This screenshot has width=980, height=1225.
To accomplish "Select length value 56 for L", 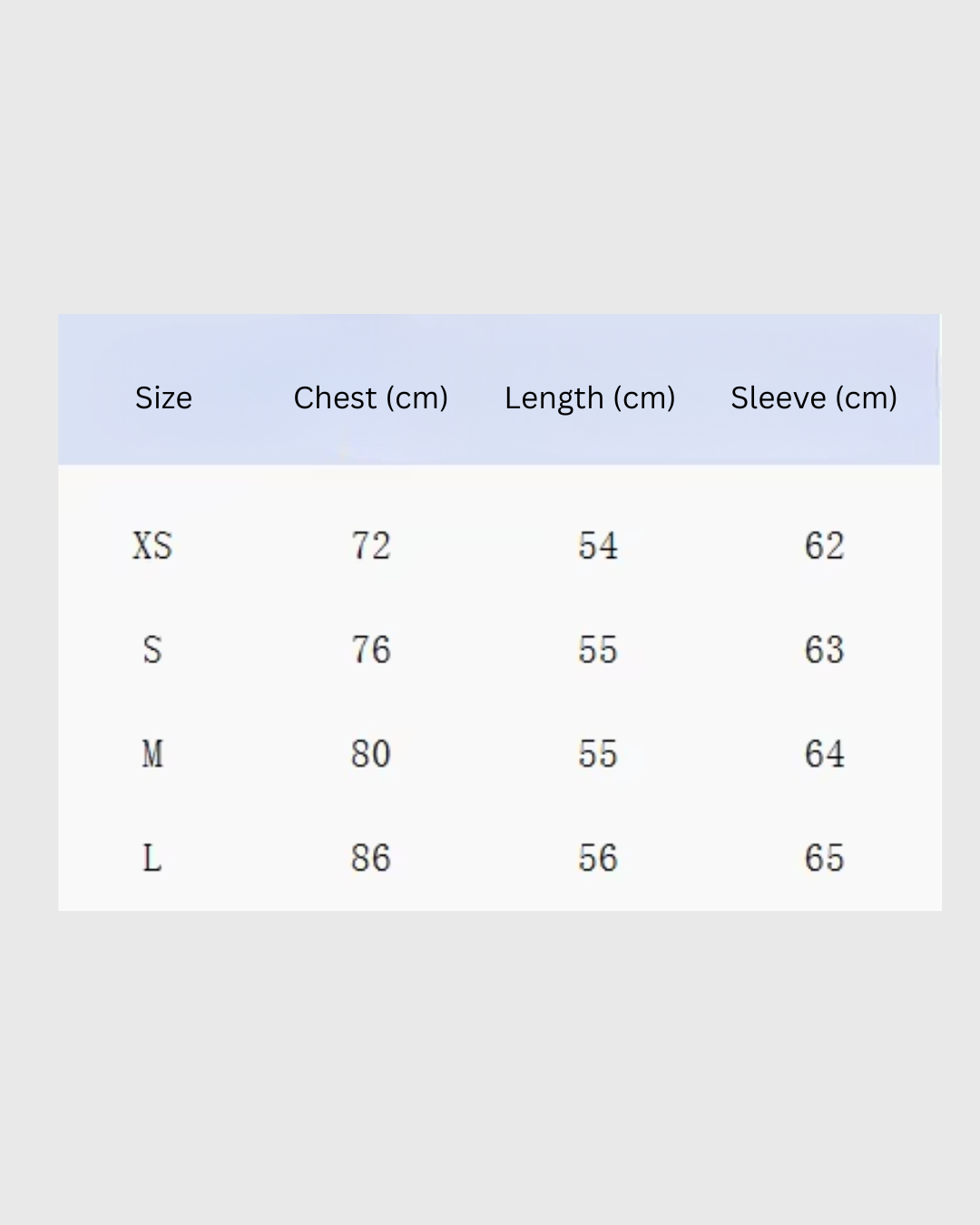I will pos(598,858).
